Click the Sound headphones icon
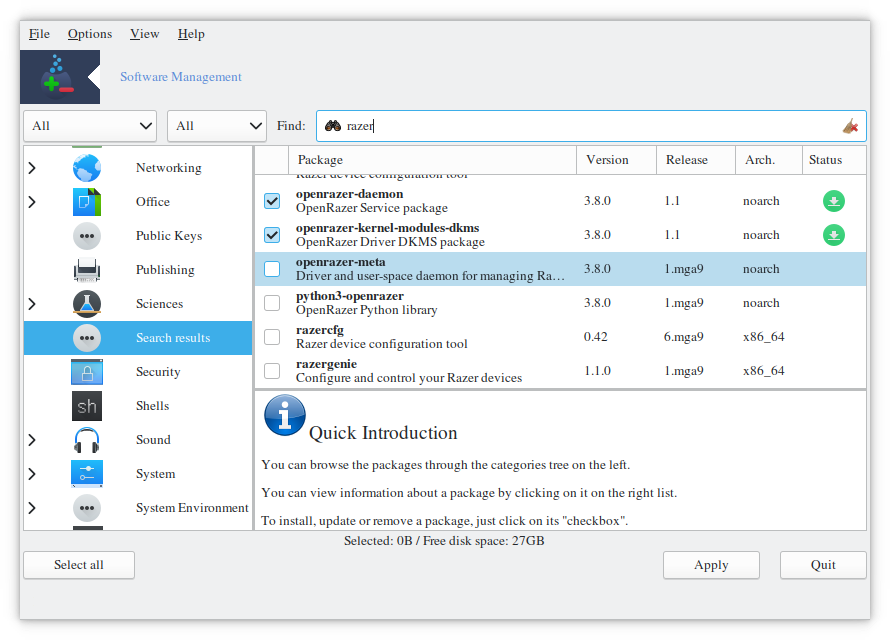Screen dimensions: 890x640 (x=87, y=440)
